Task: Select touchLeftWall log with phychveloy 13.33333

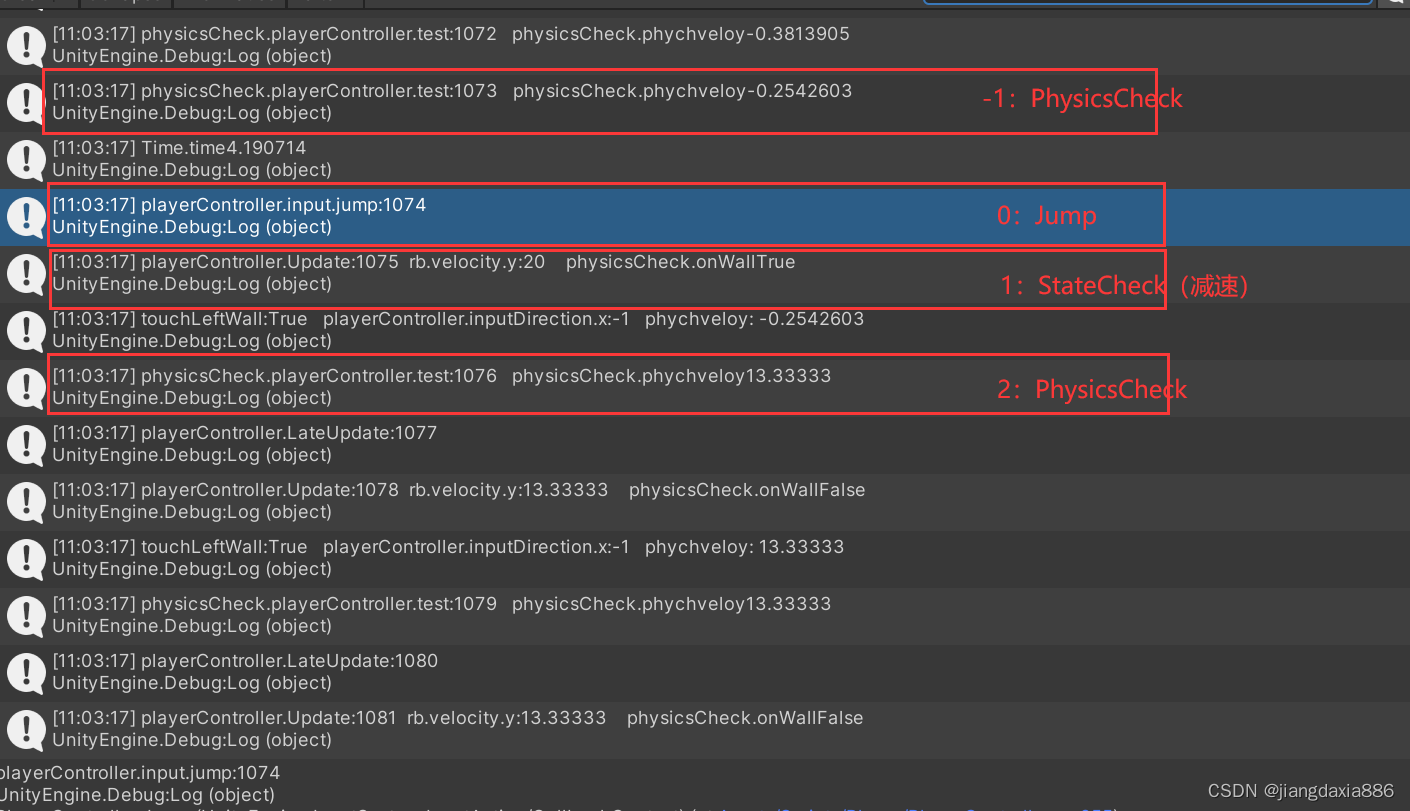Action: [x=705, y=559]
